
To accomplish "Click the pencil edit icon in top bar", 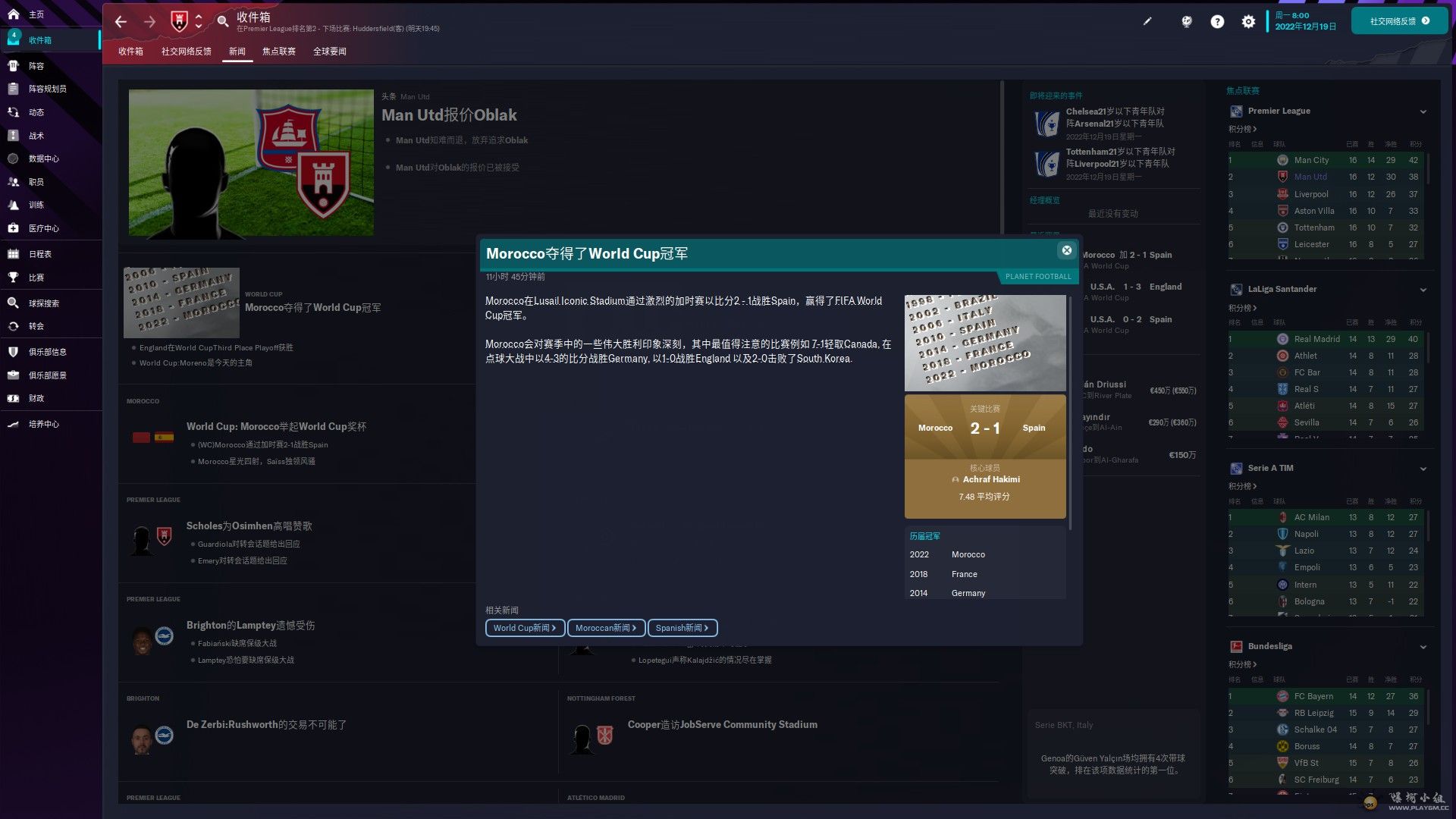I will coord(1147,21).
